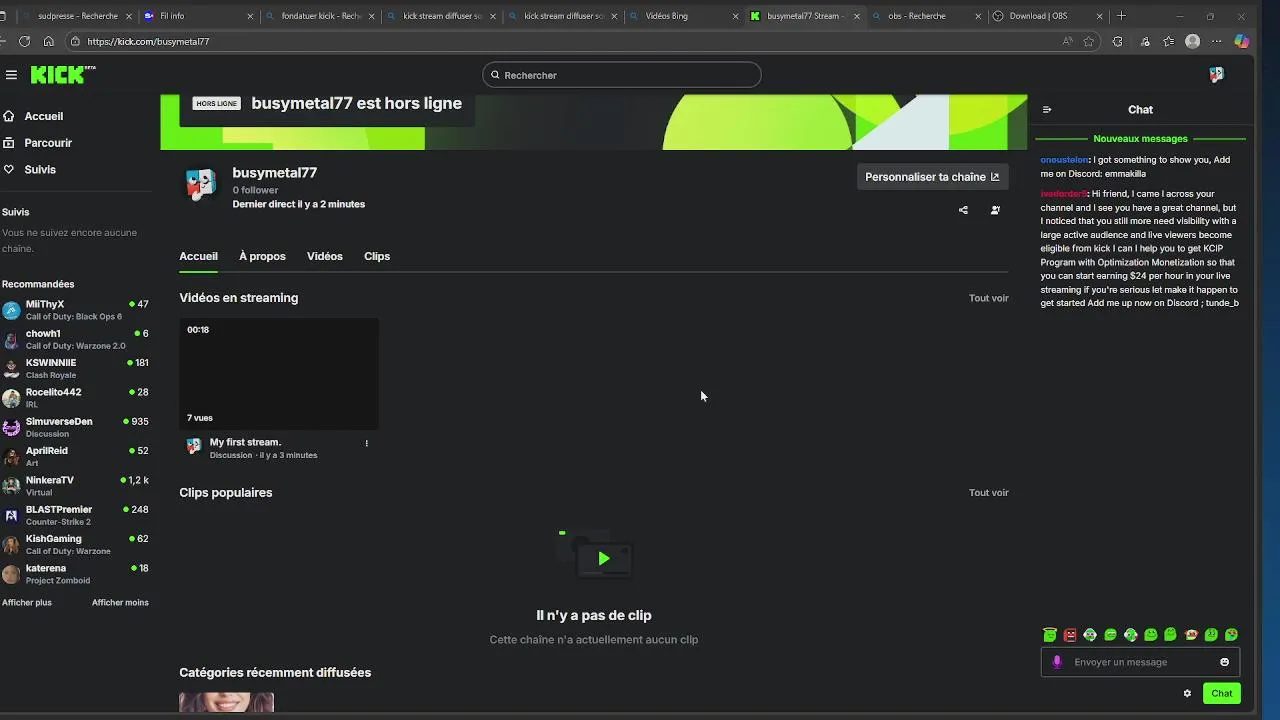The width and height of the screenshot is (1280, 720).
Task: Open the browser profile avatar
Action: [1192, 41]
